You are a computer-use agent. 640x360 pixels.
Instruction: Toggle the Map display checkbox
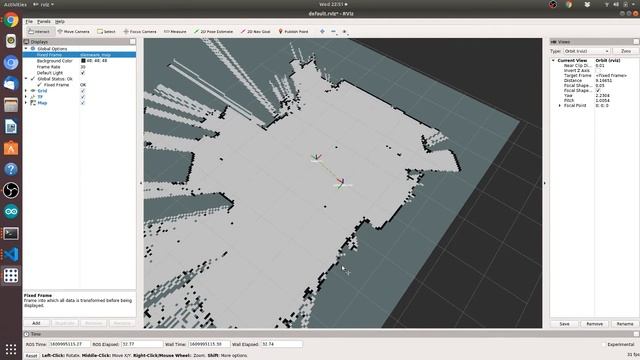tap(83, 103)
